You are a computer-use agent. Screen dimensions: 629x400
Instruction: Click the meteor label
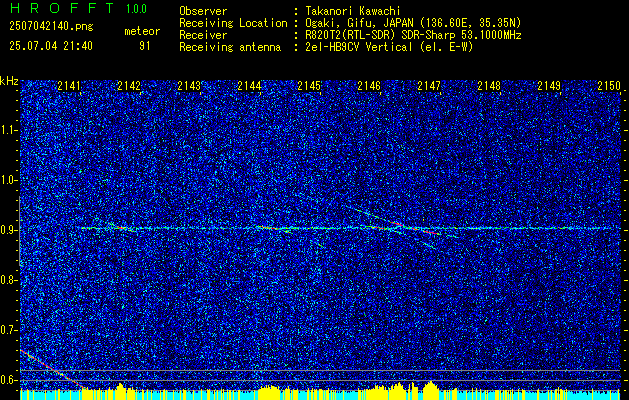click(x=142, y=31)
